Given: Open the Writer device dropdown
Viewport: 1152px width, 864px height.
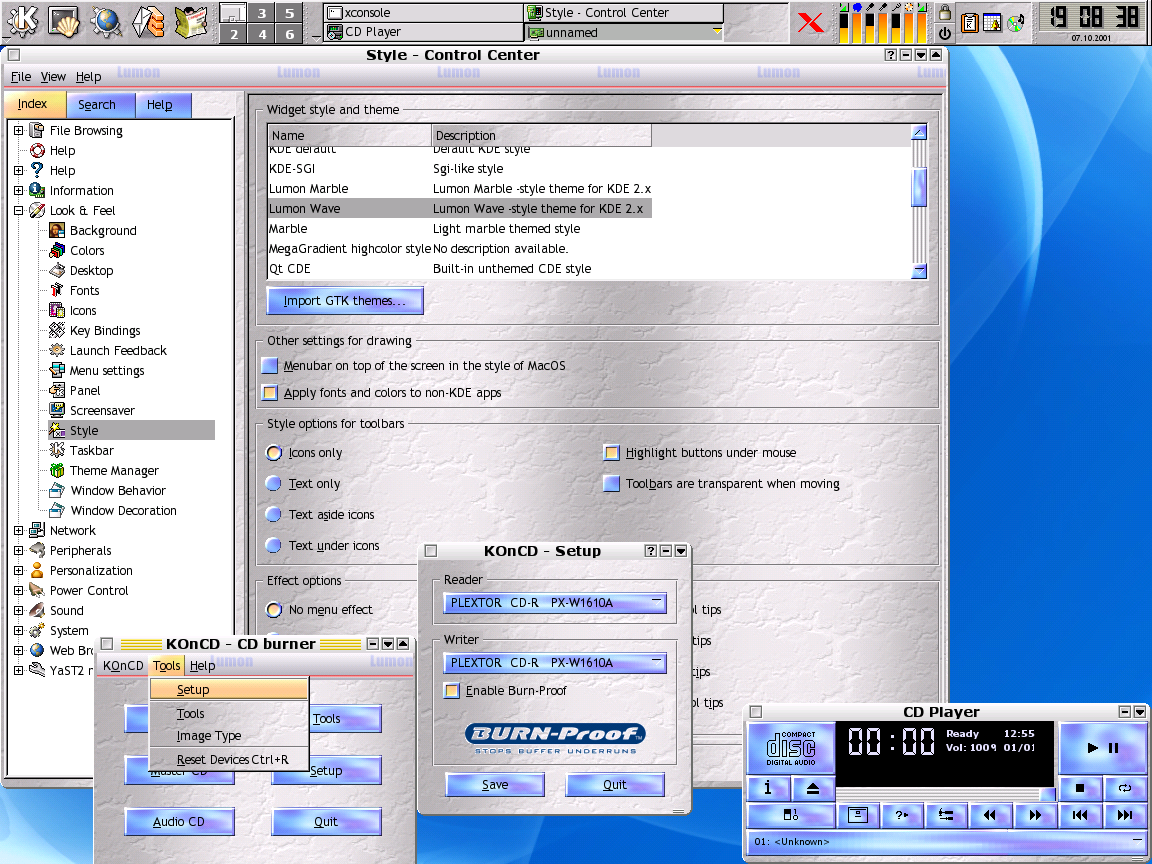Looking at the screenshot, I should click(555, 663).
